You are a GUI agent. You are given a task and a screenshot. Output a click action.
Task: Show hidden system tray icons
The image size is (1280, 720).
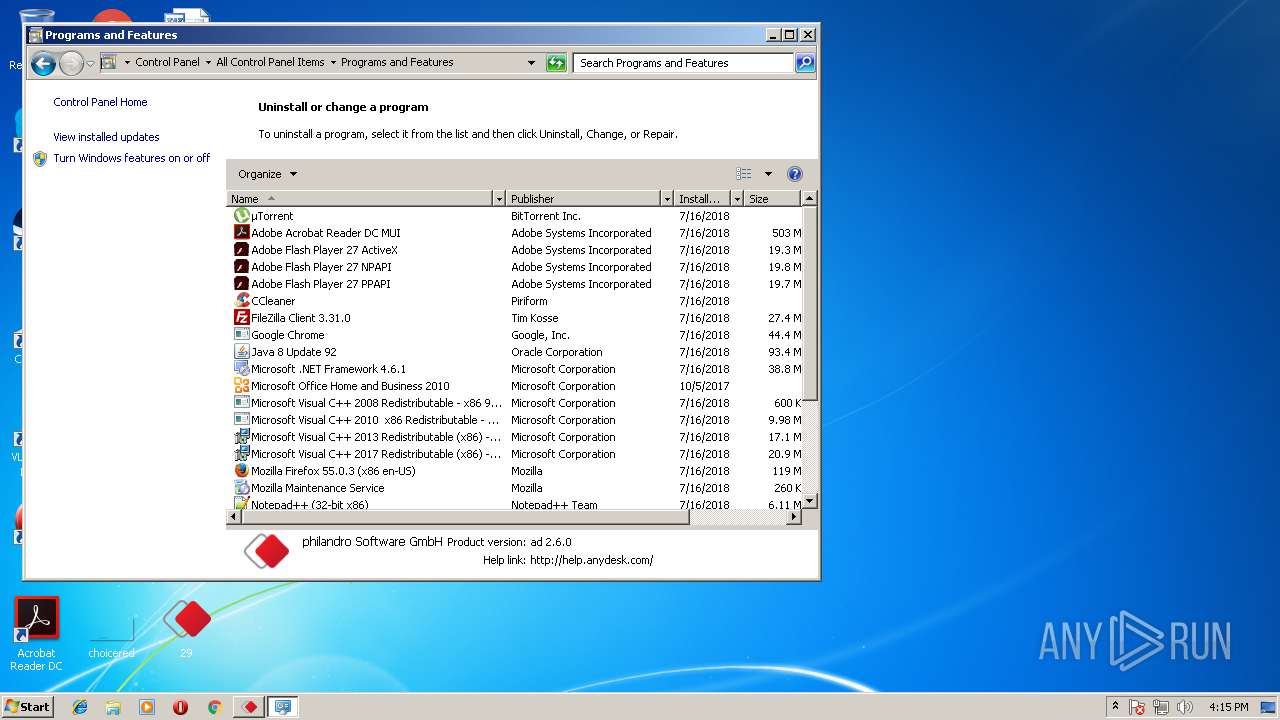(x=1115, y=707)
